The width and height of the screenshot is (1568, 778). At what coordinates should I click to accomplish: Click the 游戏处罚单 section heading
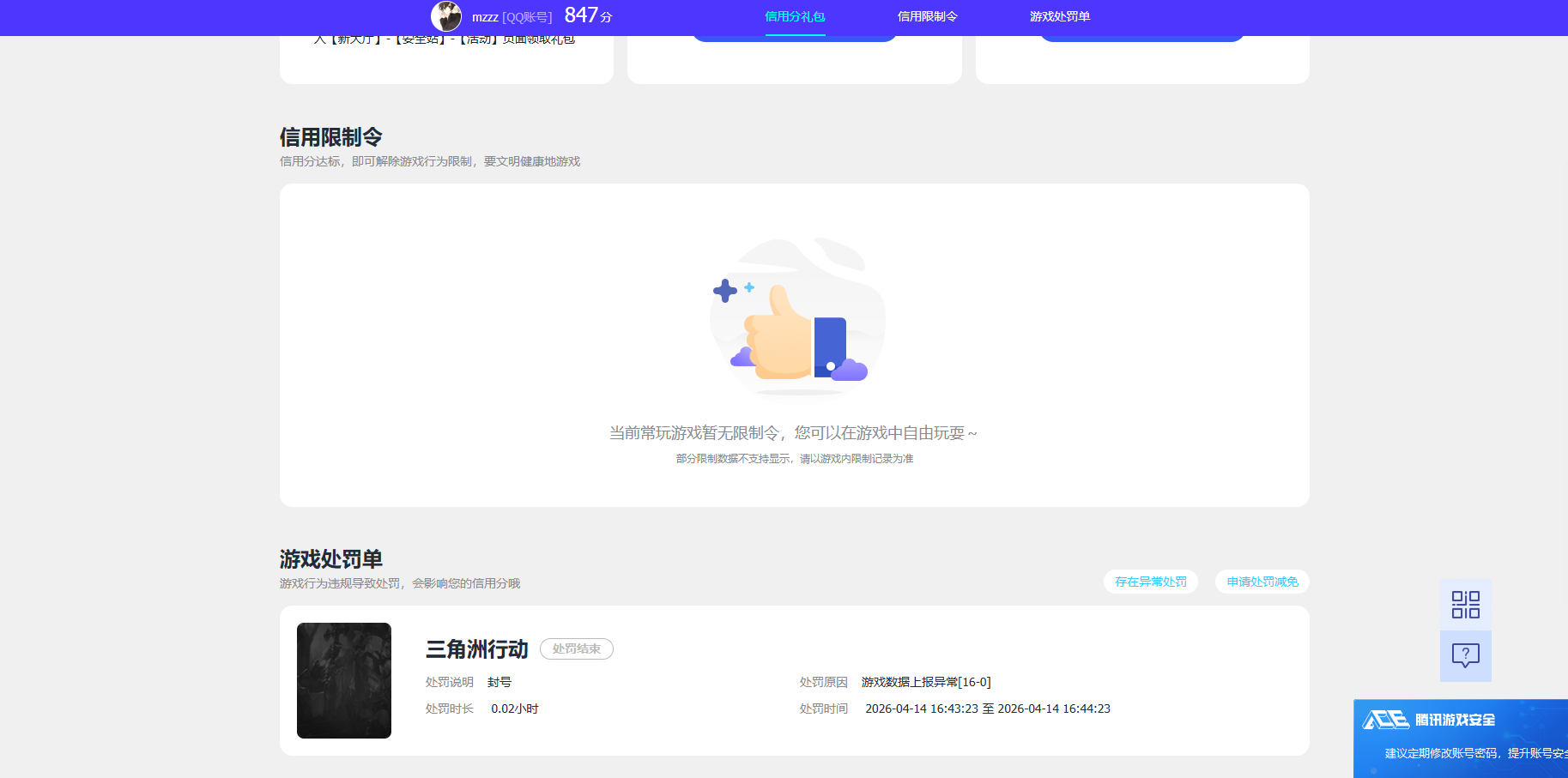click(x=331, y=559)
